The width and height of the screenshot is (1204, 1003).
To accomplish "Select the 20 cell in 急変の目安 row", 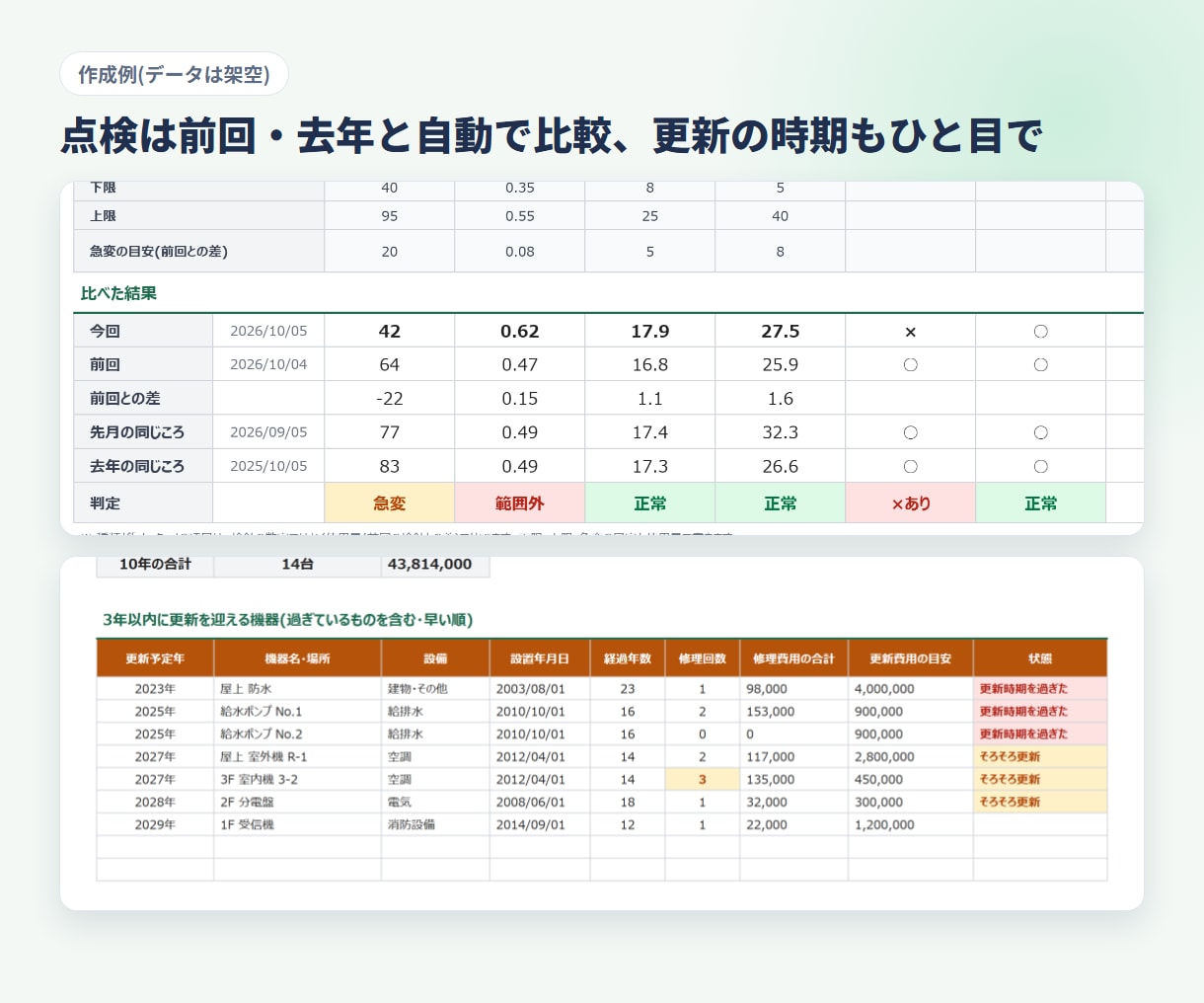I will click(390, 252).
